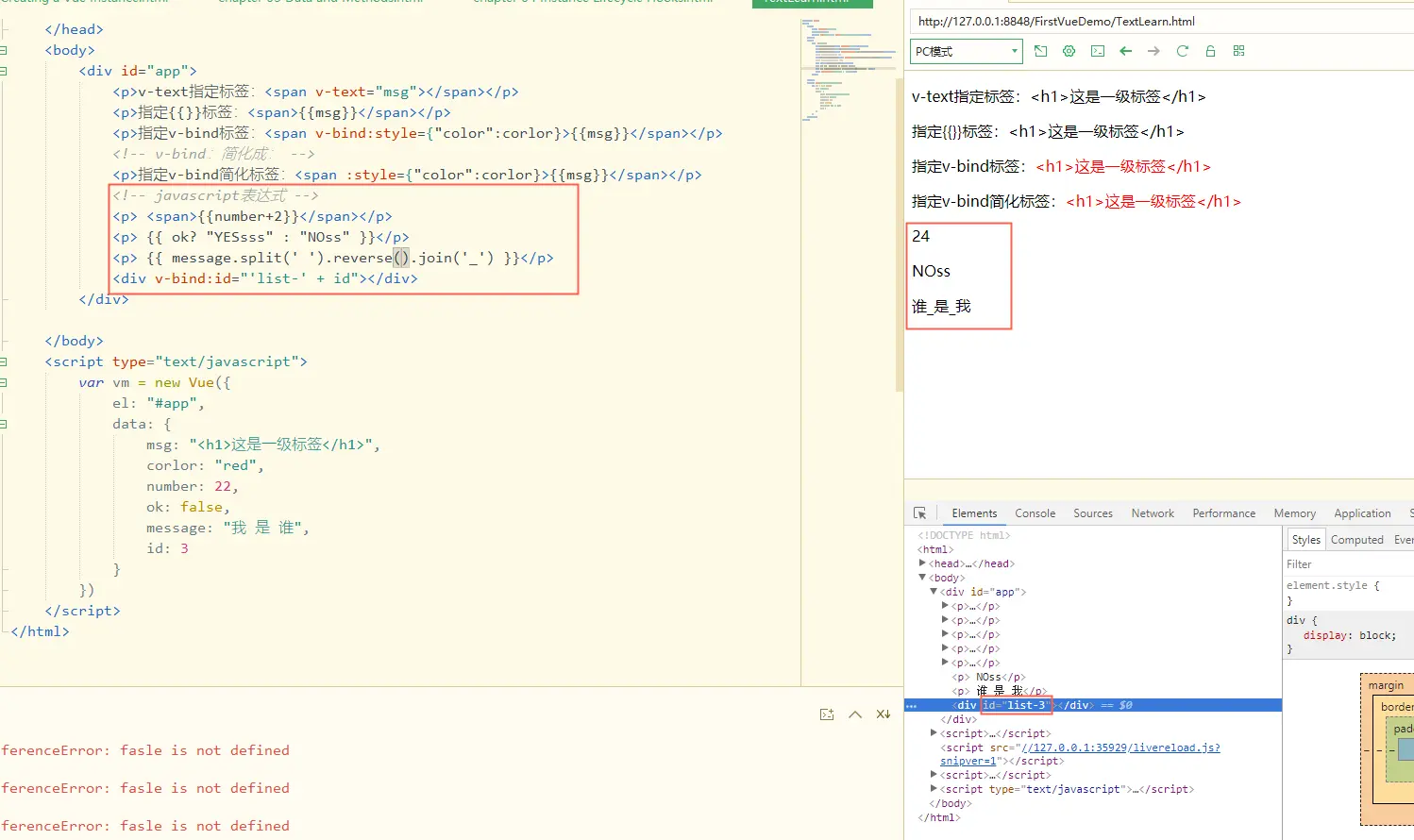Click the editor vertical scrollbar
This screenshot has height=840, width=1414.
[900, 234]
